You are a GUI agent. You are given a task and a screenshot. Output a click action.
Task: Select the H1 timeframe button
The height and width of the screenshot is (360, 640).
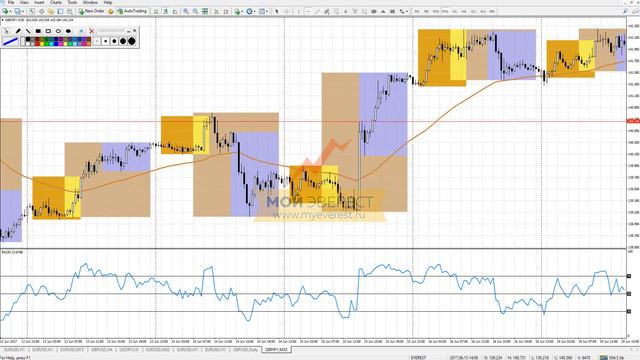click(x=454, y=11)
